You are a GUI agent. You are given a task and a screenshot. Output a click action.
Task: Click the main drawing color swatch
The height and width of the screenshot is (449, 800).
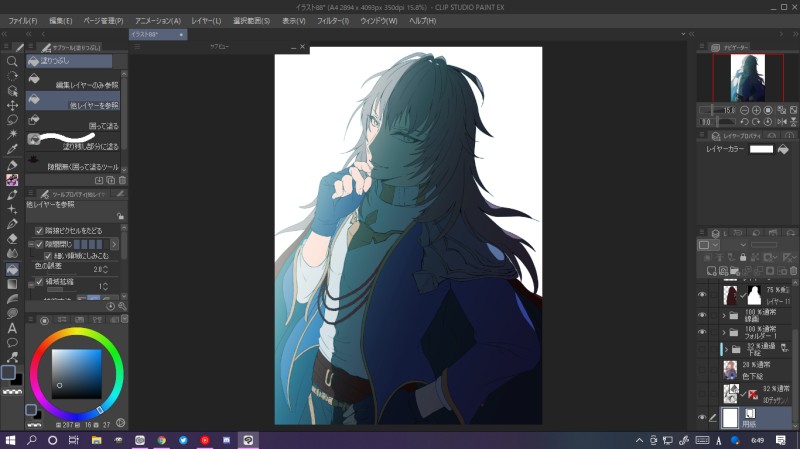[x=8, y=372]
